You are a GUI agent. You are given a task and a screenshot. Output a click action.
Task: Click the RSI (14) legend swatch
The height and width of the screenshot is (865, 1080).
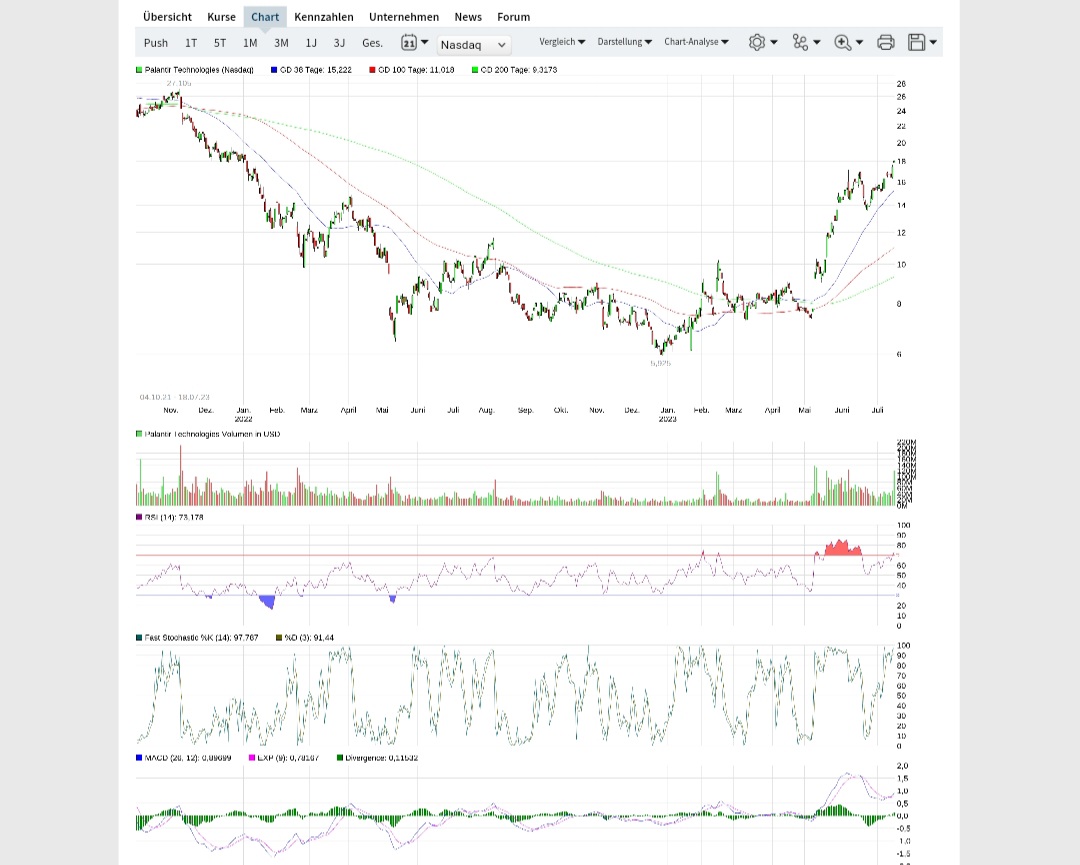pyautogui.click(x=139, y=517)
